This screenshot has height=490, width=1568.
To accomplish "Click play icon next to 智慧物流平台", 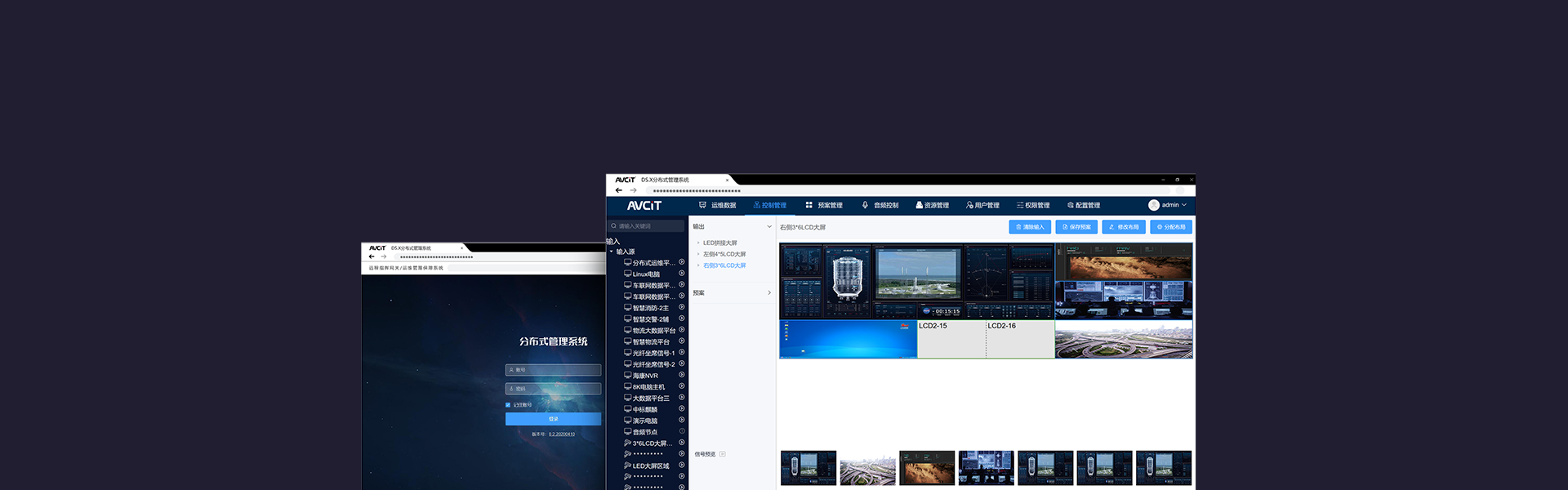I will (x=682, y=341).
